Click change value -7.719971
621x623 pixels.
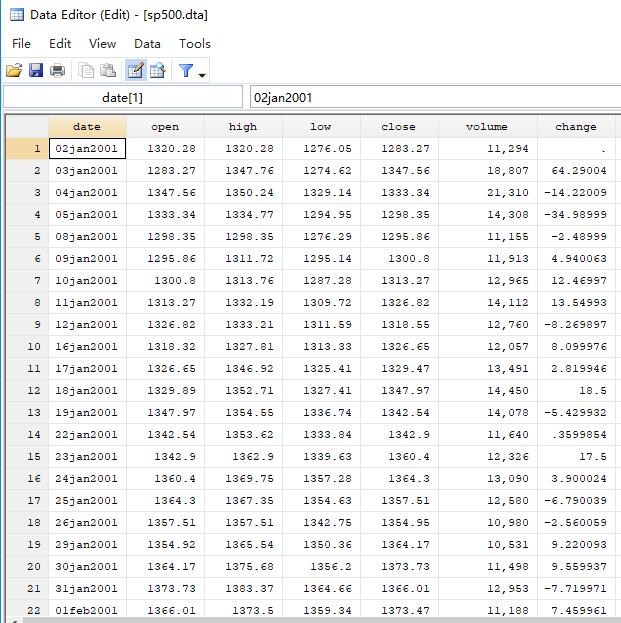(x=576, y=588)
